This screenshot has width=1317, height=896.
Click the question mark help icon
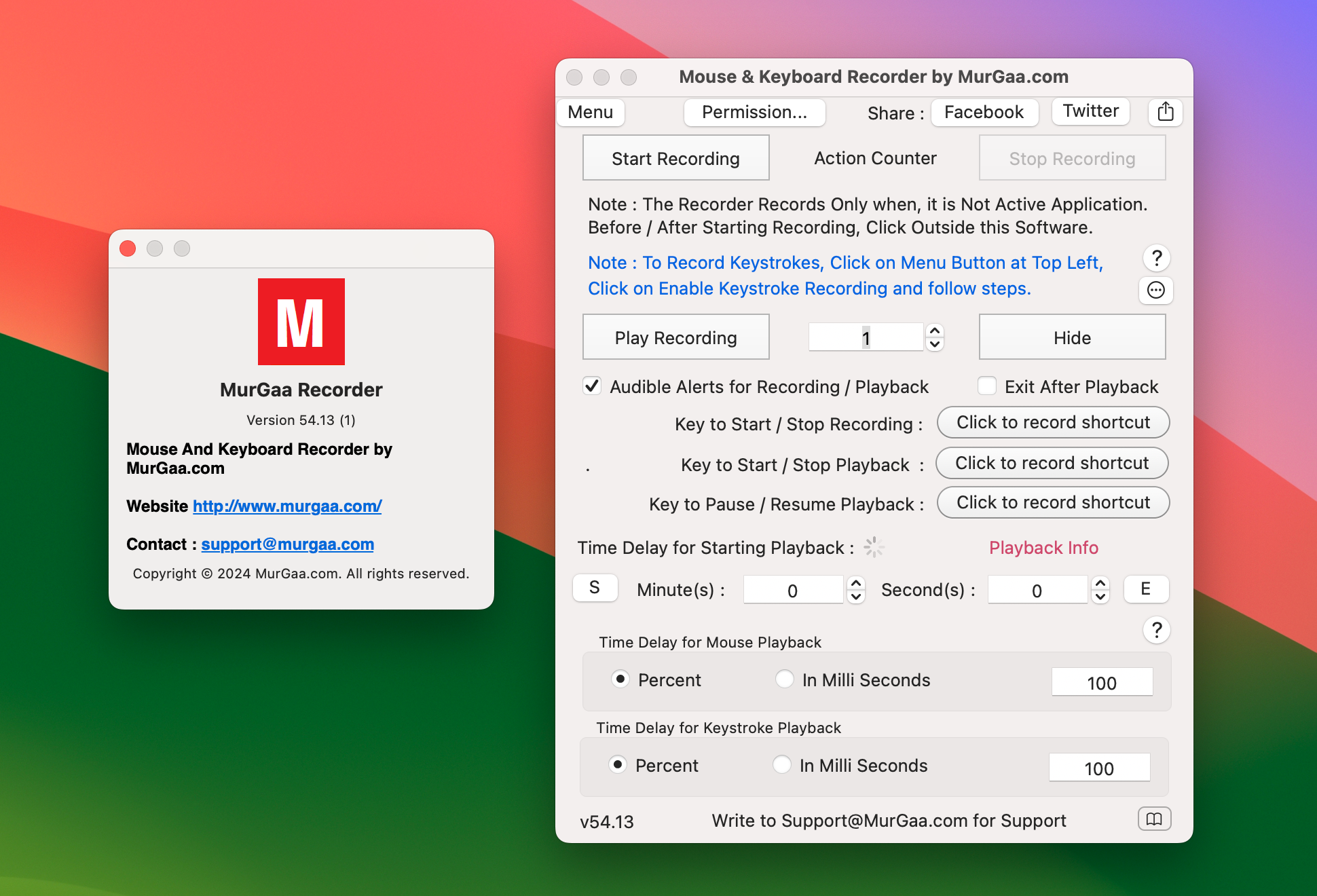tap(1158, 258)
